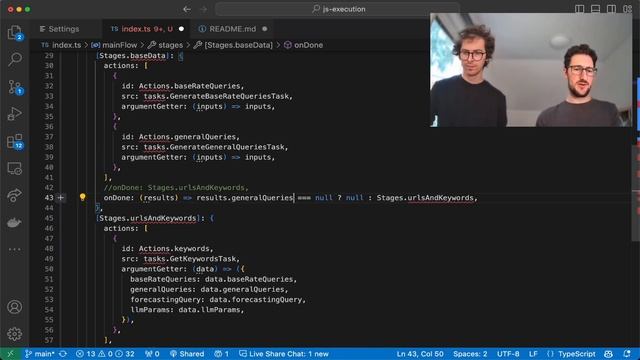Open js-execution command center search
640x360 pixels.
point(338,9)
